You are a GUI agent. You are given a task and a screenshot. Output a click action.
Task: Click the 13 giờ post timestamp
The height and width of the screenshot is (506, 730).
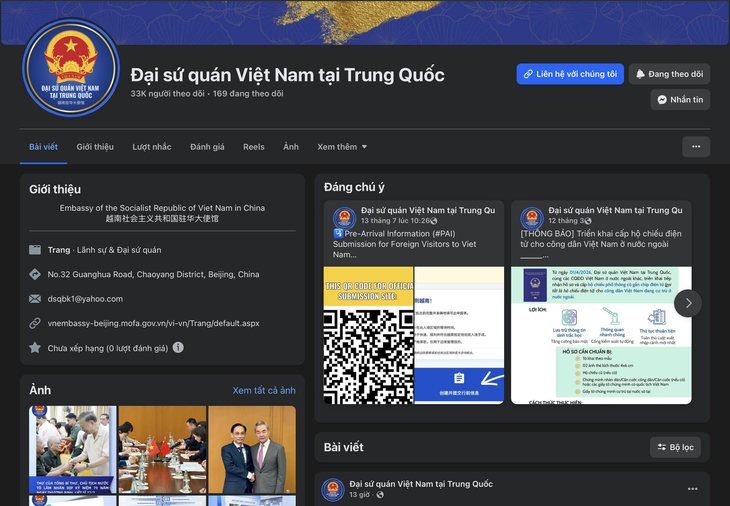pyautogui.click(x=359, y=494)
